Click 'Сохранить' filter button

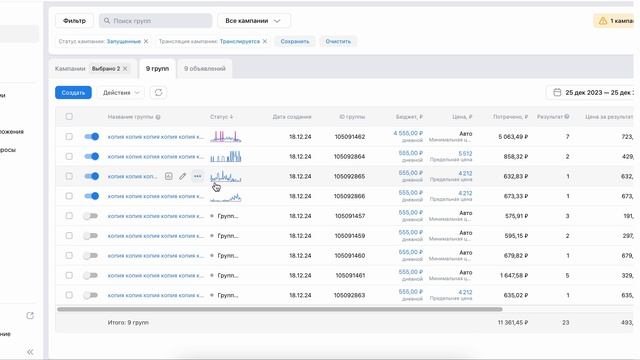[x=295, y=41]
